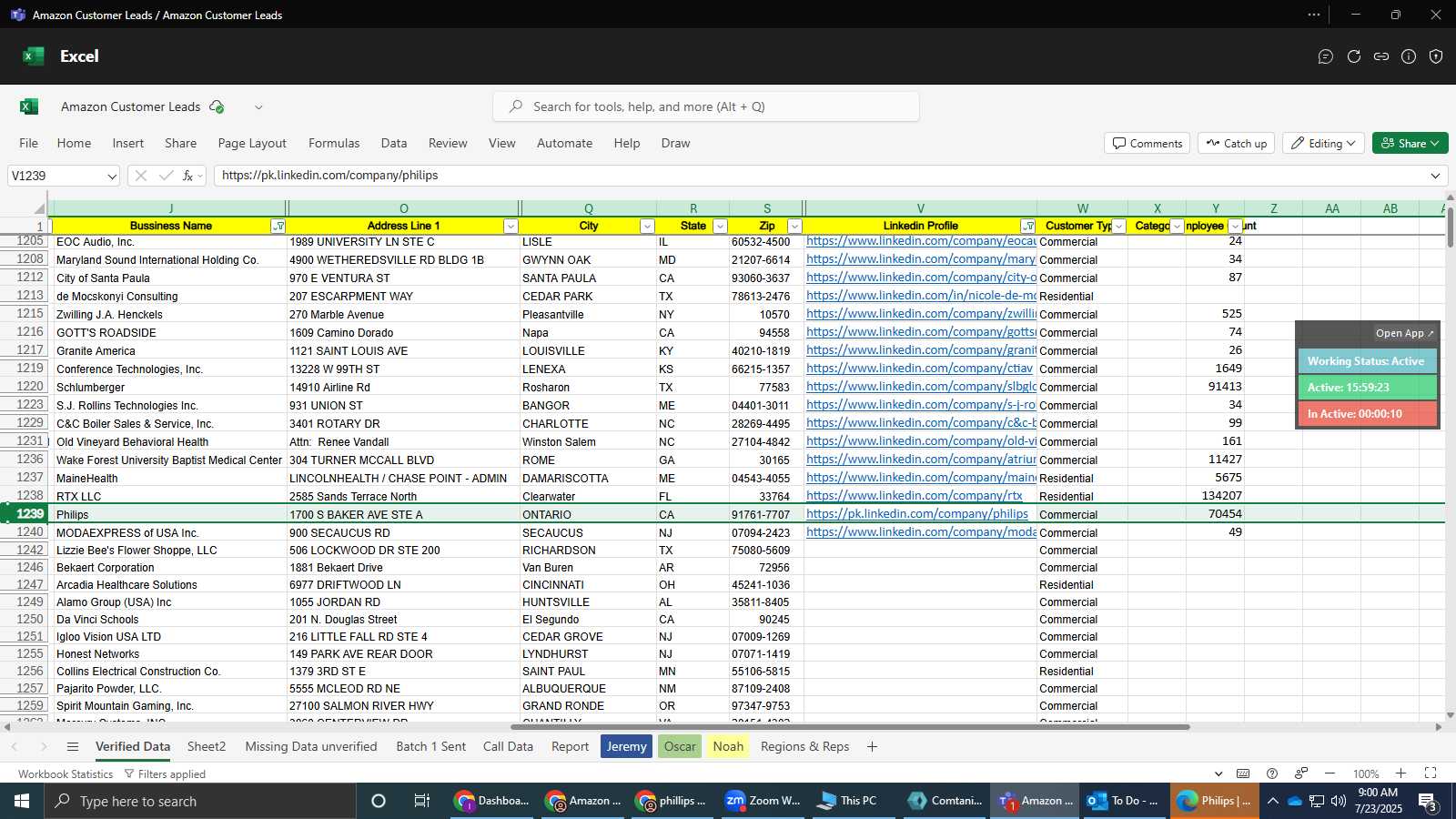Open Zoom Workplace from taskbar

click(x=763, y=801)
